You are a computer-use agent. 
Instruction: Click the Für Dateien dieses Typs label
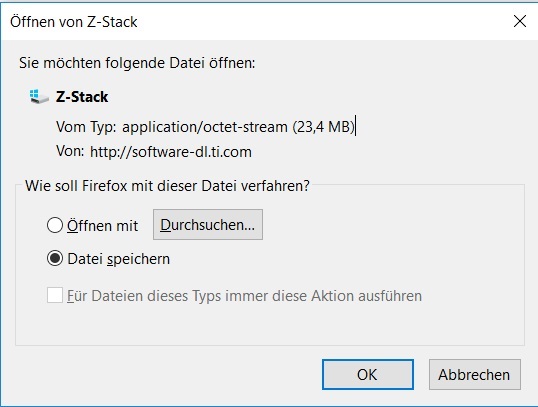coord(244,296)
